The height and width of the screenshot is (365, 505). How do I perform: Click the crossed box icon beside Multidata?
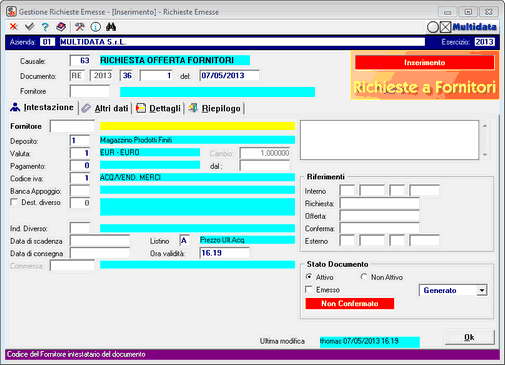(445, 27)
